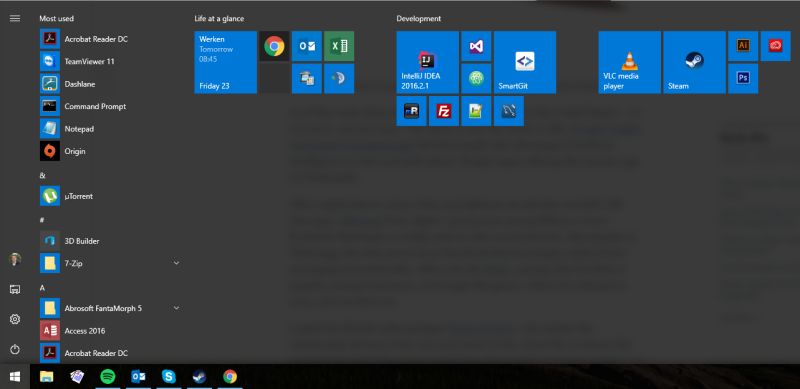
Task: Open Spotify from the taskbar
Action: (x=107, y=377)
